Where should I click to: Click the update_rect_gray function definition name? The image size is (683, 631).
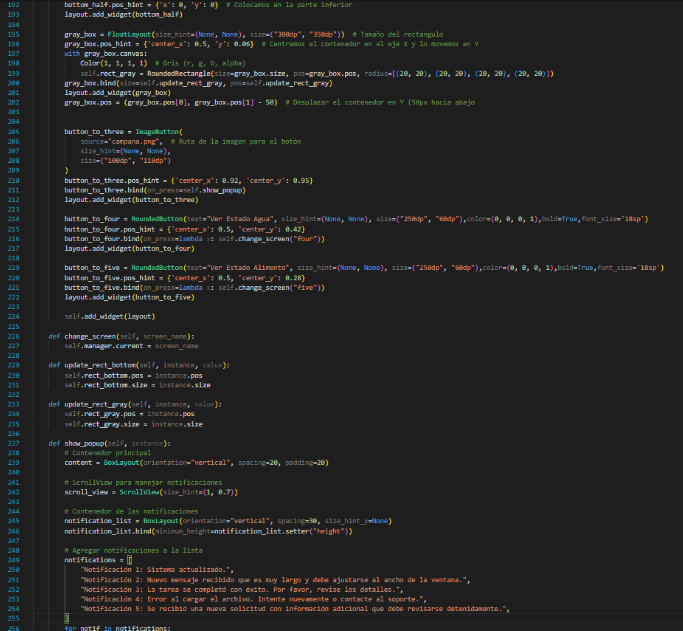(x=98, y=403)
